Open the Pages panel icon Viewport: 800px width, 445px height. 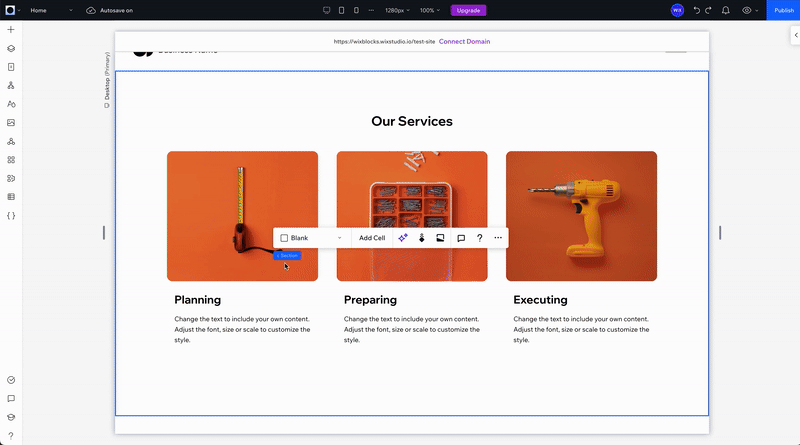coord(11,67)
